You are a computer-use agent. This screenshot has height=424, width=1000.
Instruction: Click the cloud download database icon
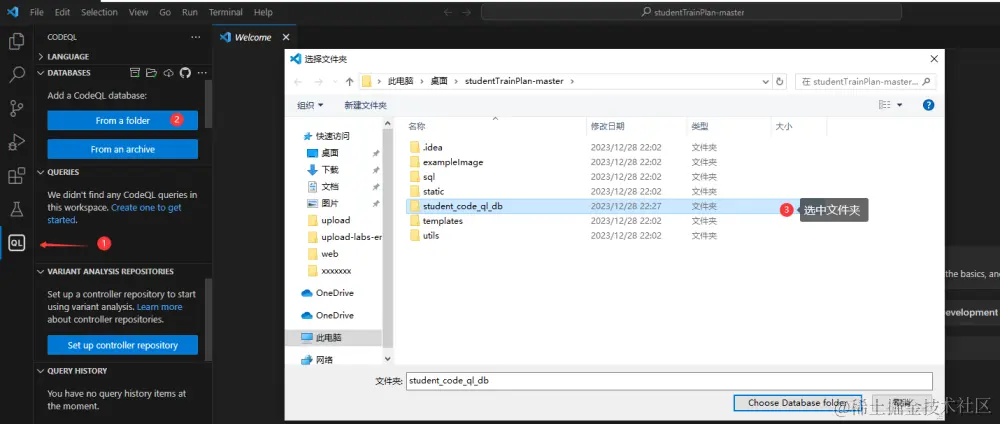tap(168, 73)
